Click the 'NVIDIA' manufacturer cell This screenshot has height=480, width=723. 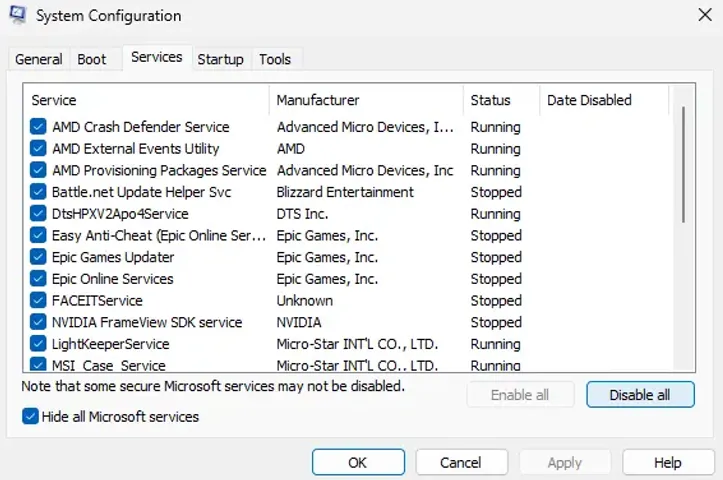299,322
